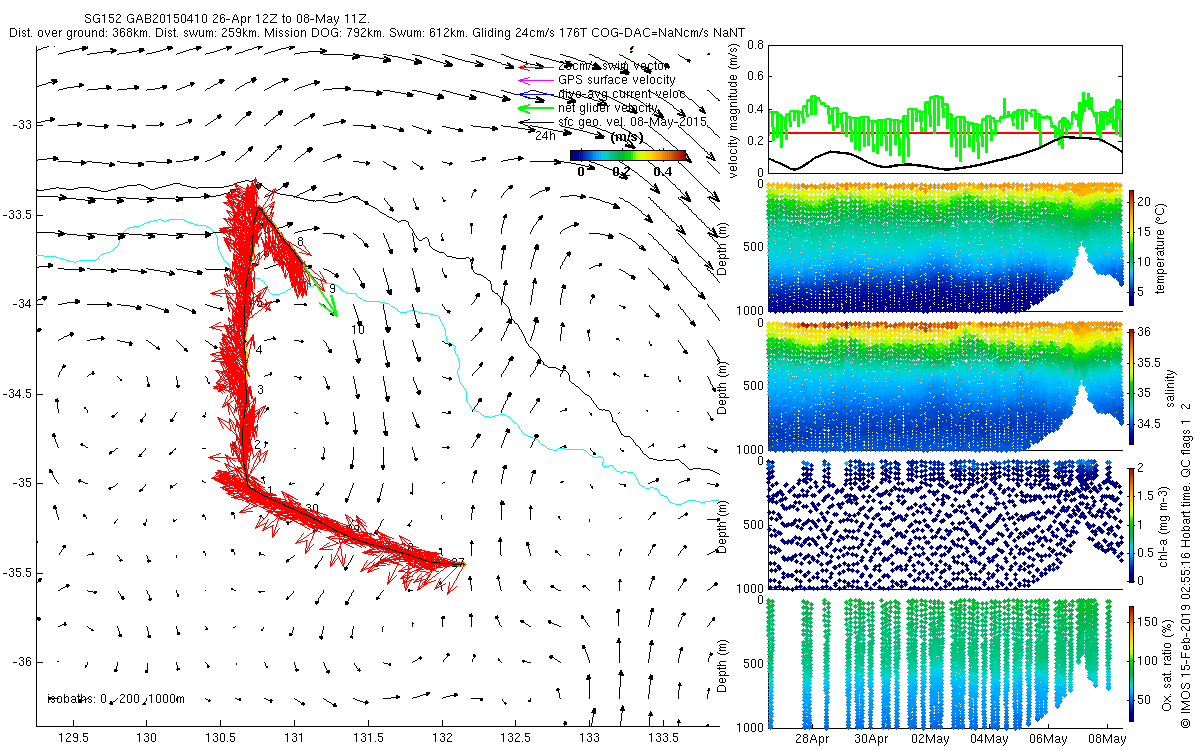Click the 'Depth (m)' label of the temperature panel
1200x750 pixels.
click(721, 247)
